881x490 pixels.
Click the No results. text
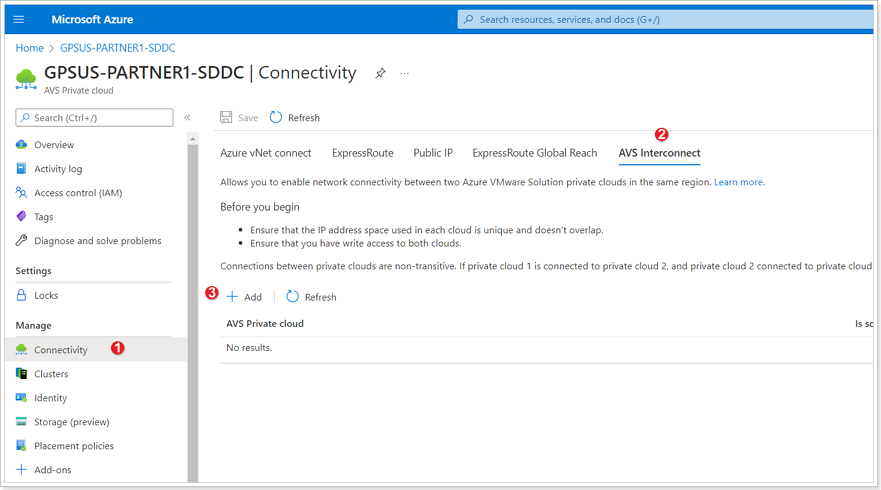249,348
